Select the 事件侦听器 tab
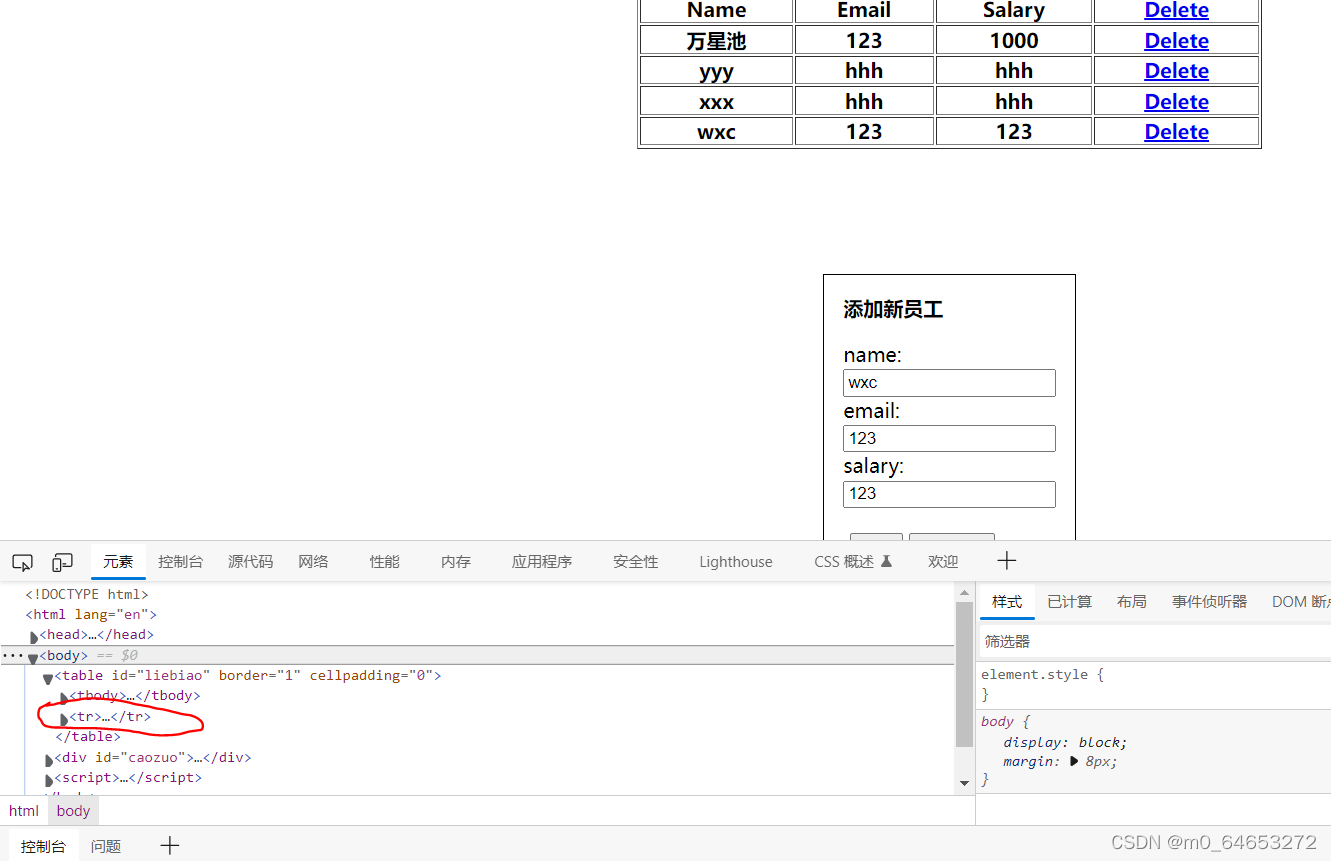 pos(1208,601)
